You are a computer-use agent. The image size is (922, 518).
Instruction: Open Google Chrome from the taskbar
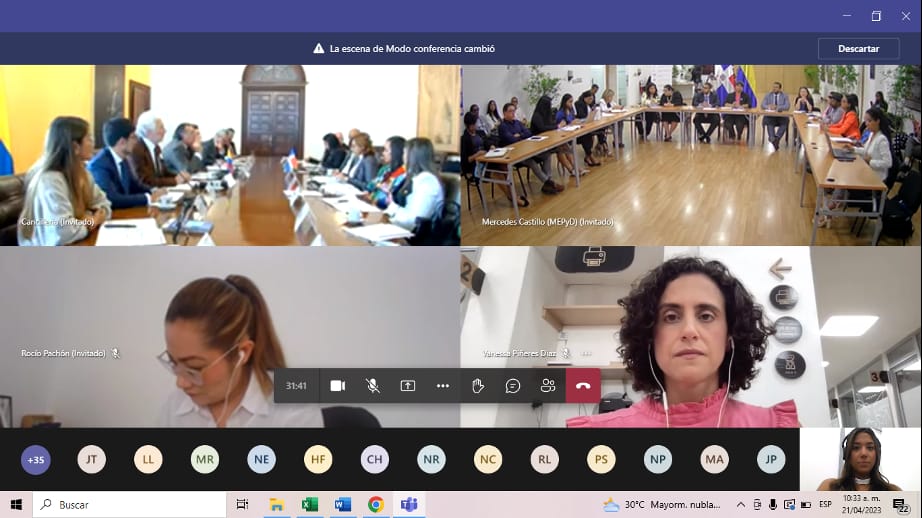[376, 505]
